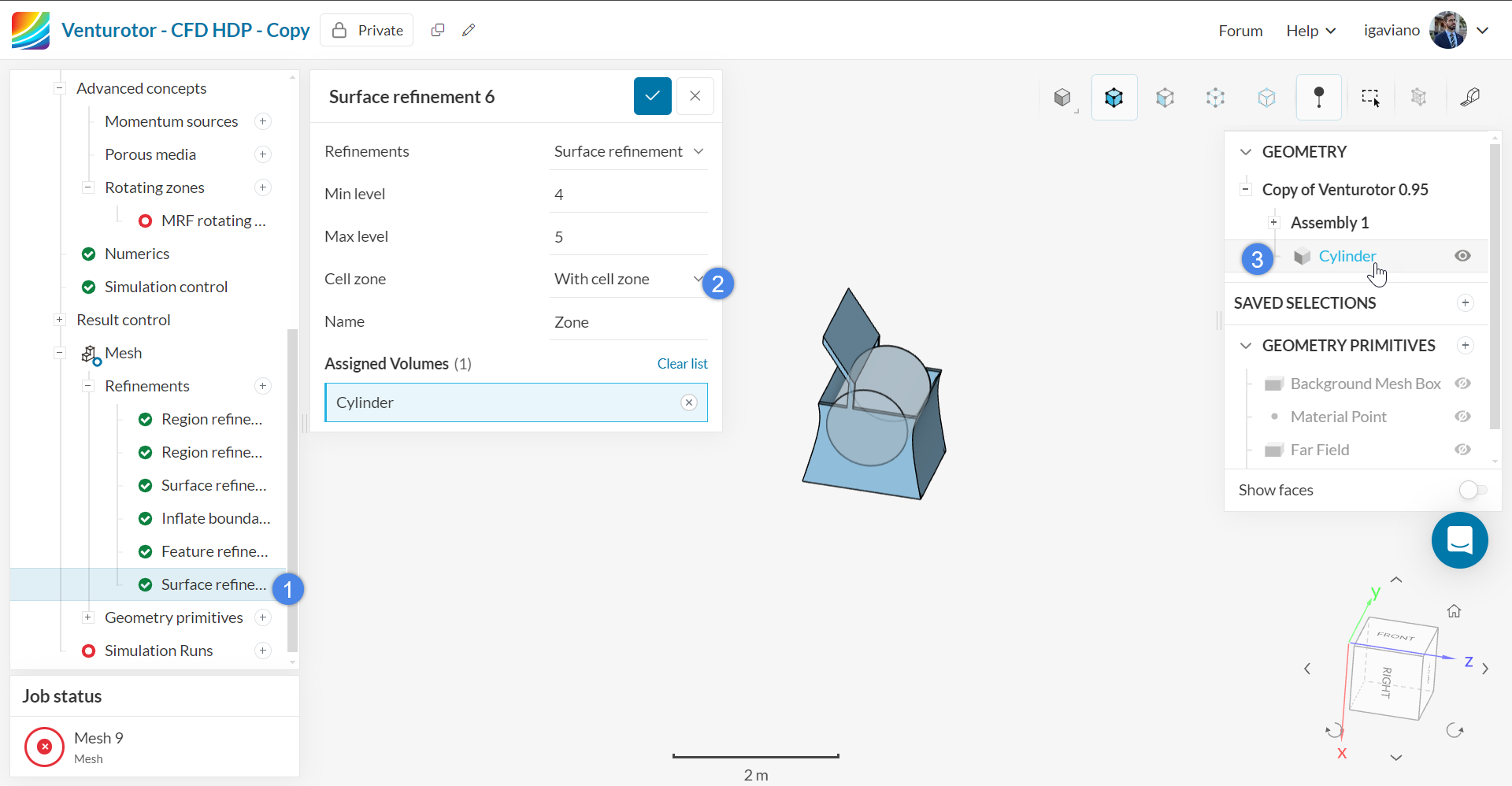The image size is (1512, 786).
Task: Open the Numerics settings
Action: (x=137, y=254)
